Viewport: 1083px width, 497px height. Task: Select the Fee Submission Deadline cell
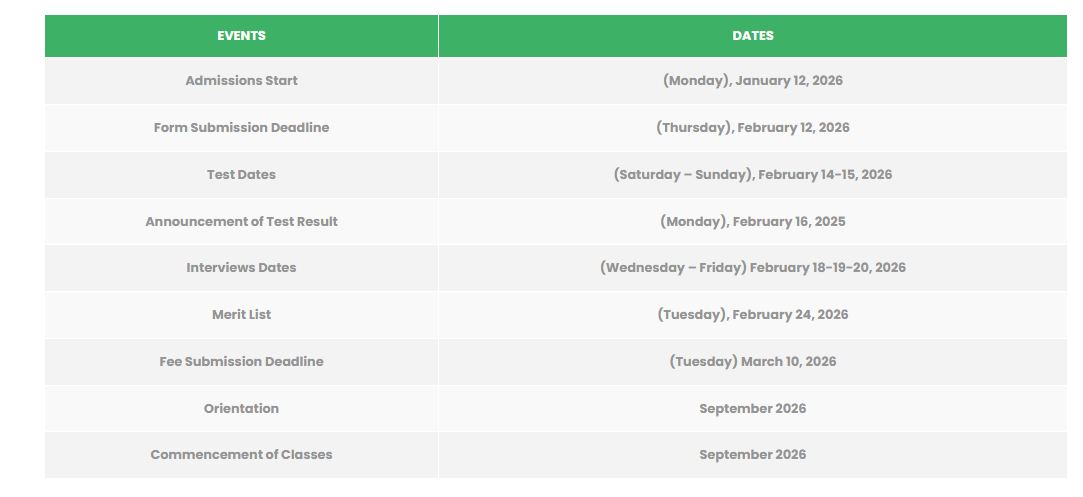241,362
